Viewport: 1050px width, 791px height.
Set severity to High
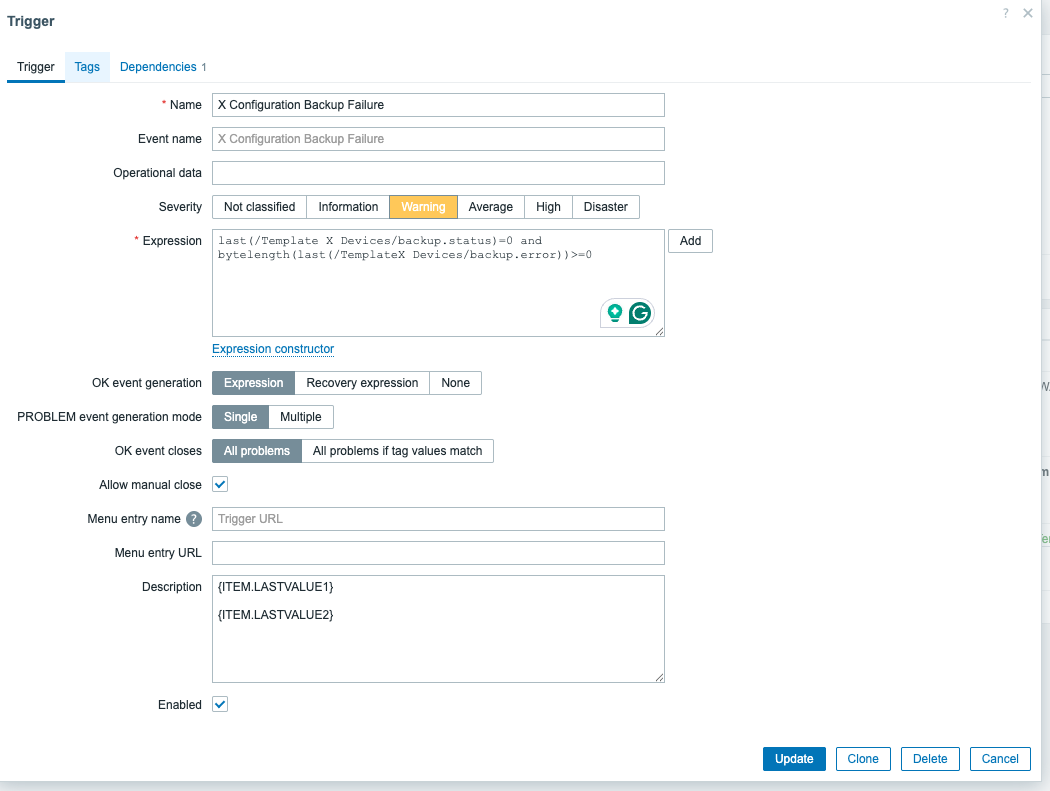click(x=548, y=207)
